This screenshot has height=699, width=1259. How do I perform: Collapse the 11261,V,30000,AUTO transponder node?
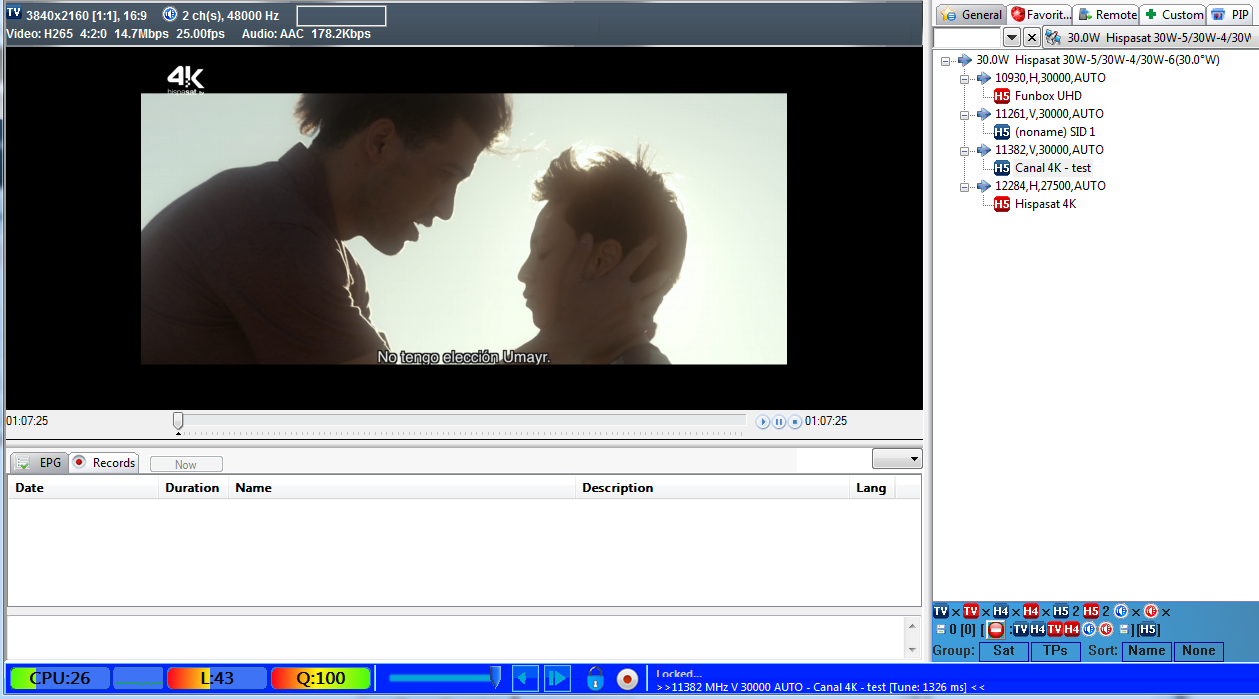tap(965, 114)
